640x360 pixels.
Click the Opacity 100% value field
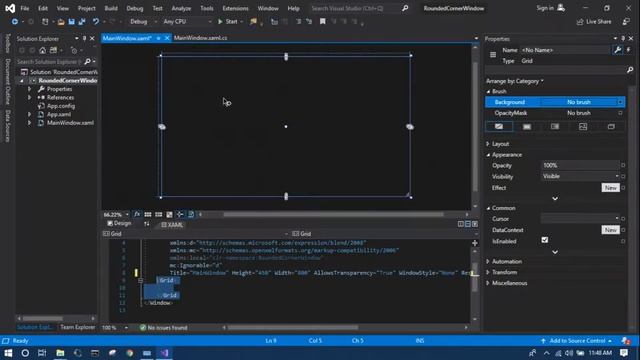pyautogui.click(x=580, y=165)
